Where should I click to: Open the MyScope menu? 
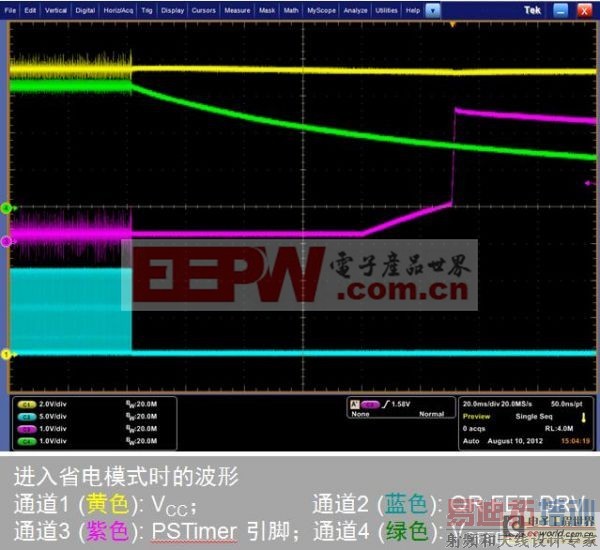tap(321, 10)
